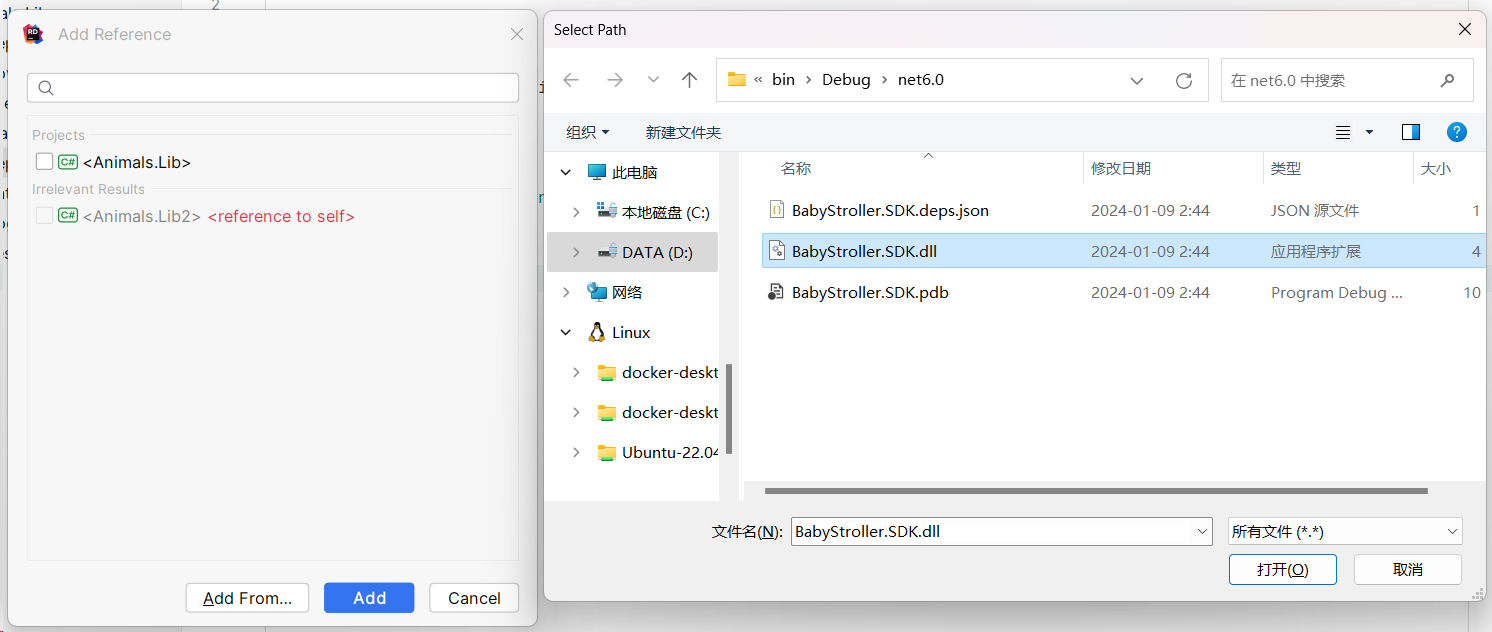The width and height of the screenshot is (1492, 632).
Task: Go back in Select Path dialog
Action: point(571,80)
